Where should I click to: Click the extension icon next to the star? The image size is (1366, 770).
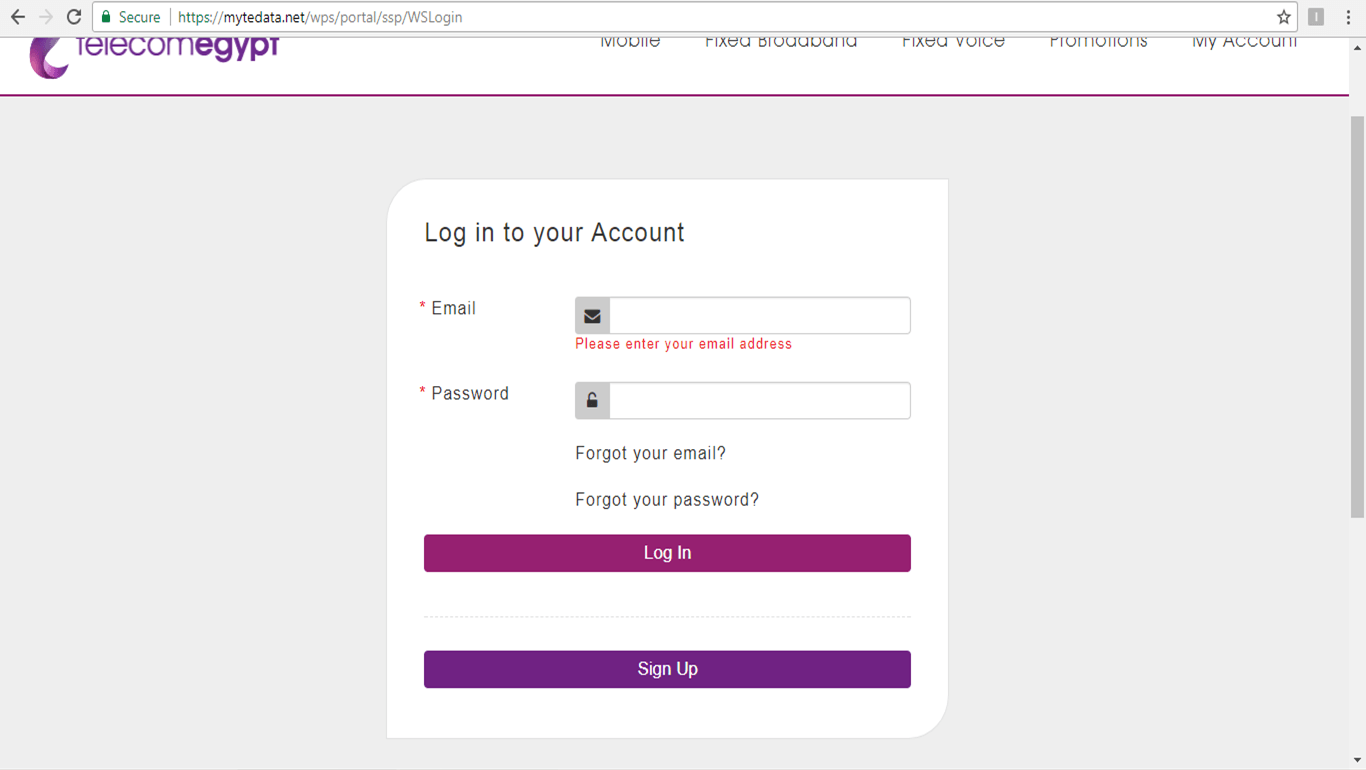1316,17
